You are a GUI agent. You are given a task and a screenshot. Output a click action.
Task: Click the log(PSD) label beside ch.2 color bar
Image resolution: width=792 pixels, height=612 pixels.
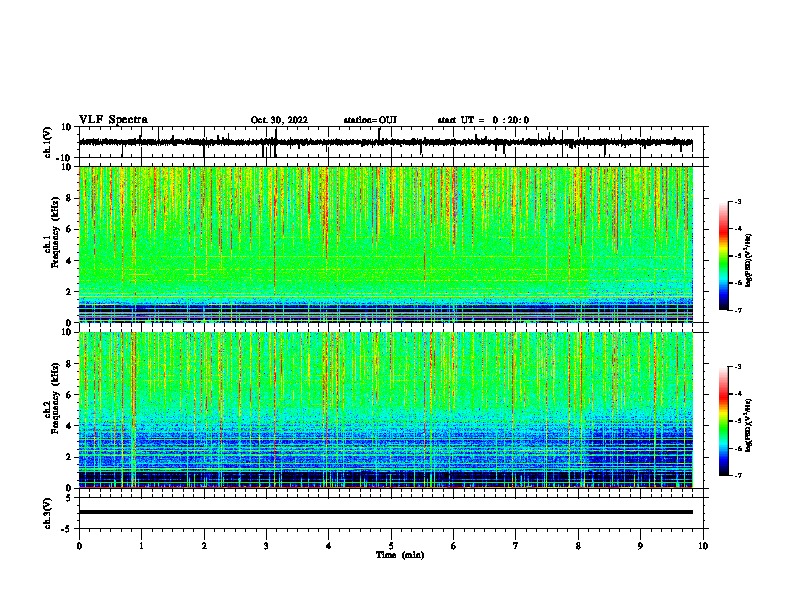tap(748, 425)
